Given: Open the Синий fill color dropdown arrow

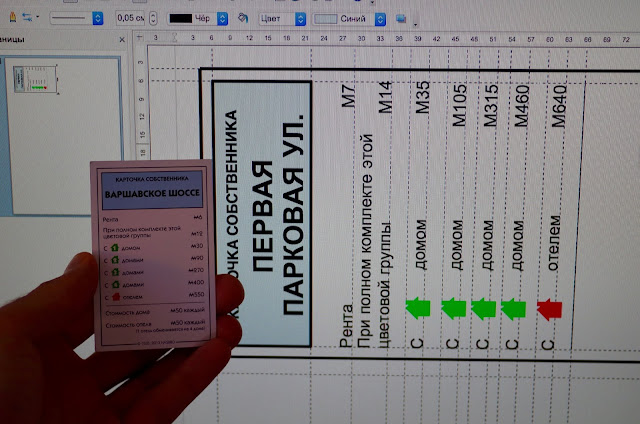Looking at the screenshot, I should click(380, 19).
